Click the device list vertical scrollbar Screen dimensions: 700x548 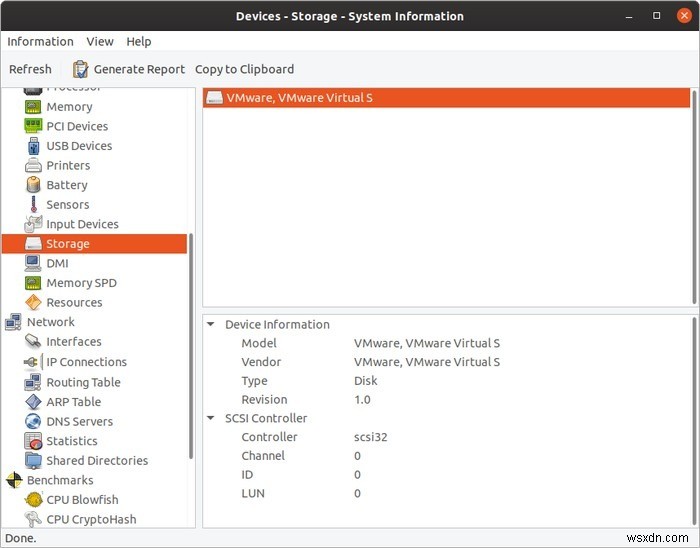pyautogui.click(x=694, y=196)
